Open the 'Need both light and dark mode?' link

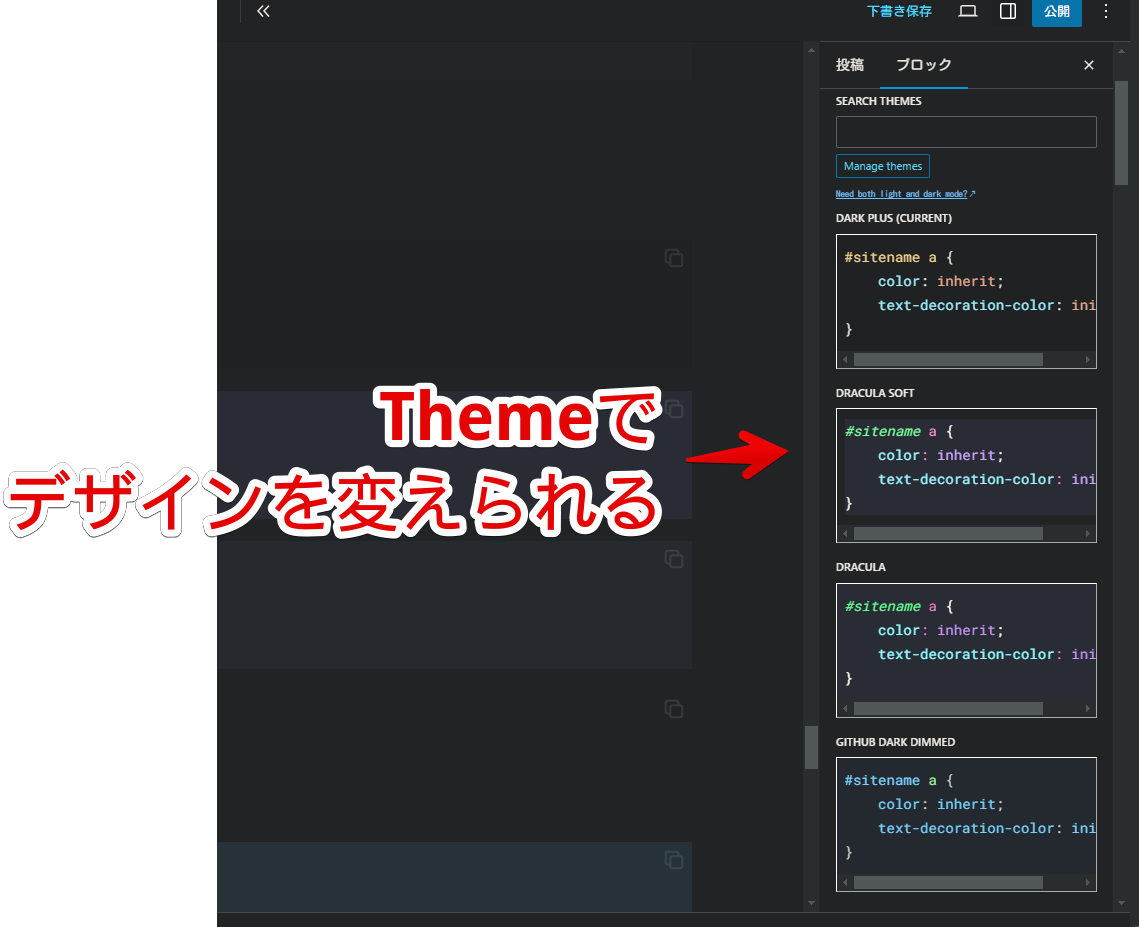point(904,194)
